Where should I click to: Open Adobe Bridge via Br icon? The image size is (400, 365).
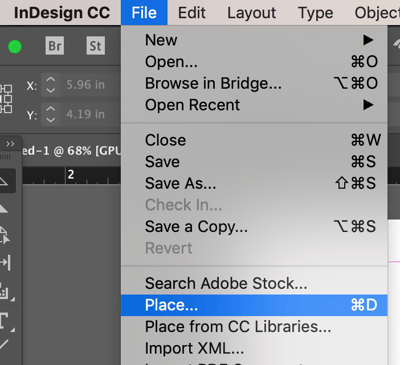(x=55, y=46)
